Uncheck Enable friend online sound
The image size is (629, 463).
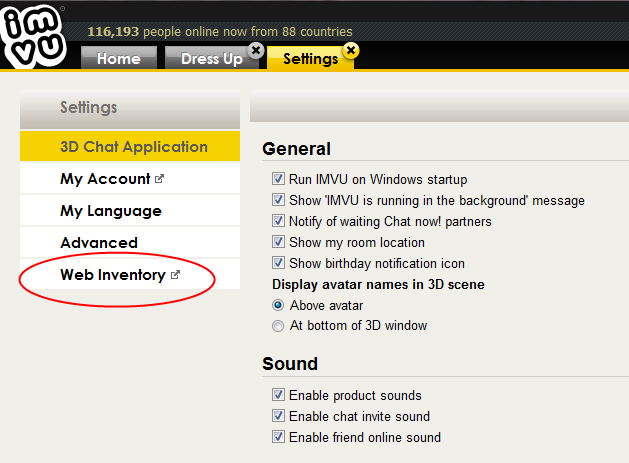(278, 436)
